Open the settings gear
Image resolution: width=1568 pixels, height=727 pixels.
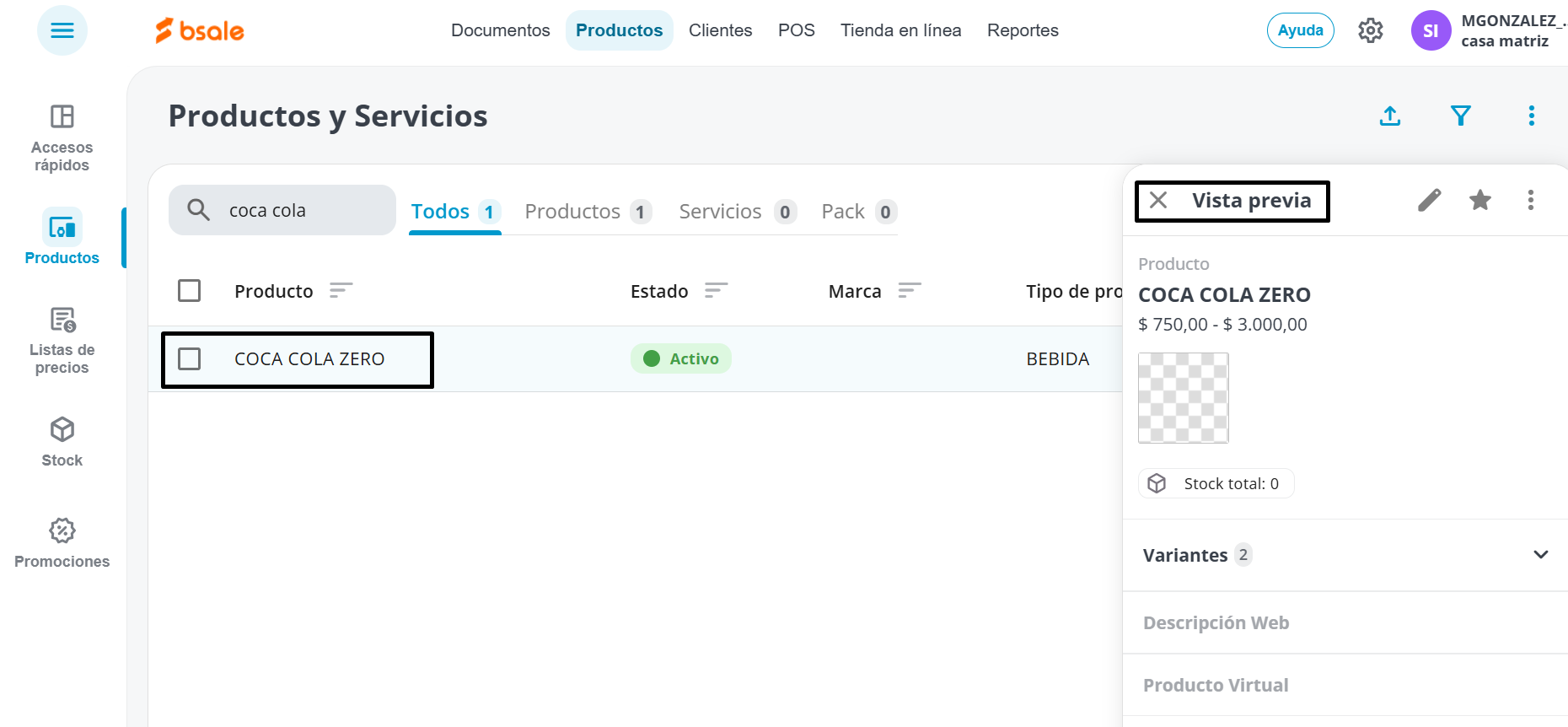point(1371,30)
